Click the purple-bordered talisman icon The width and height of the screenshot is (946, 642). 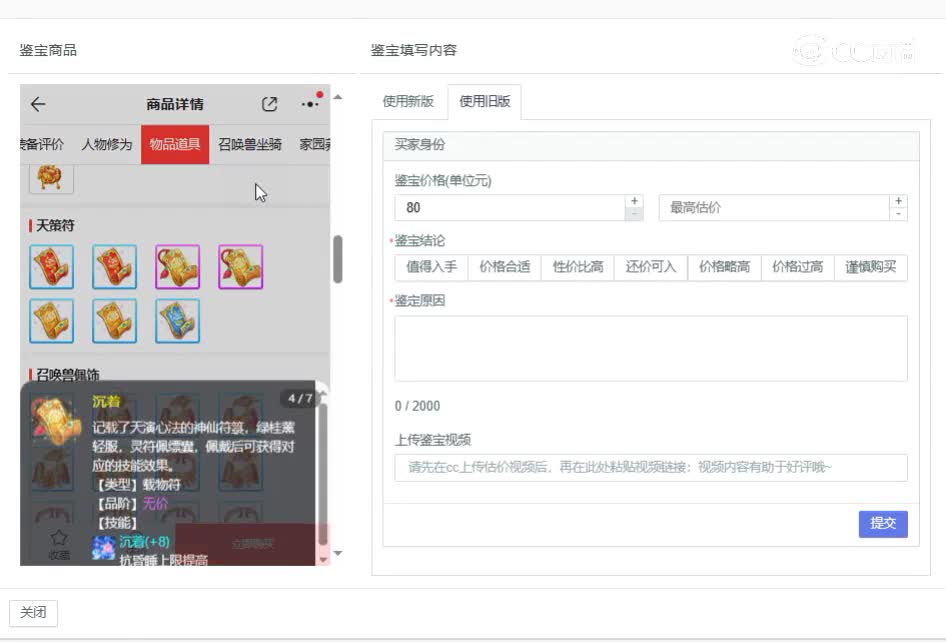[177, 266]
